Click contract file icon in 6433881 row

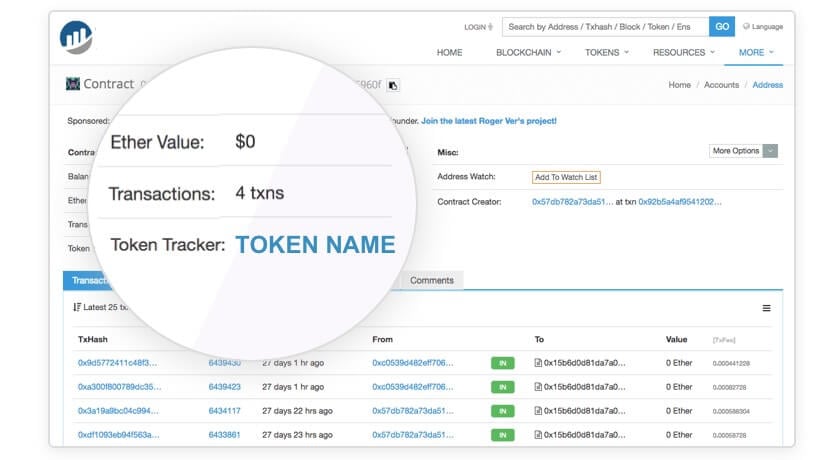coord(538,435)
